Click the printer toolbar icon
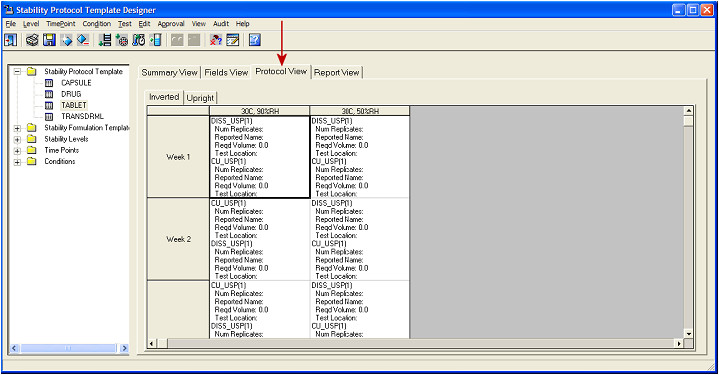 32,40
